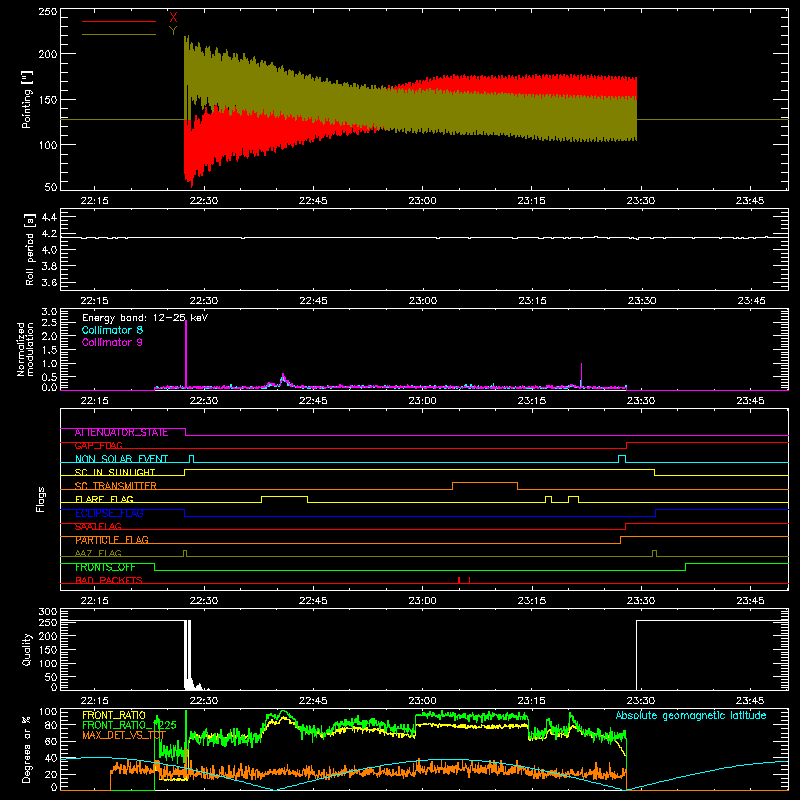The width and height of the screenshot is (800, 800).
Task: Click the 23:15 time label under modulation plot
Action: click(532, 401)
